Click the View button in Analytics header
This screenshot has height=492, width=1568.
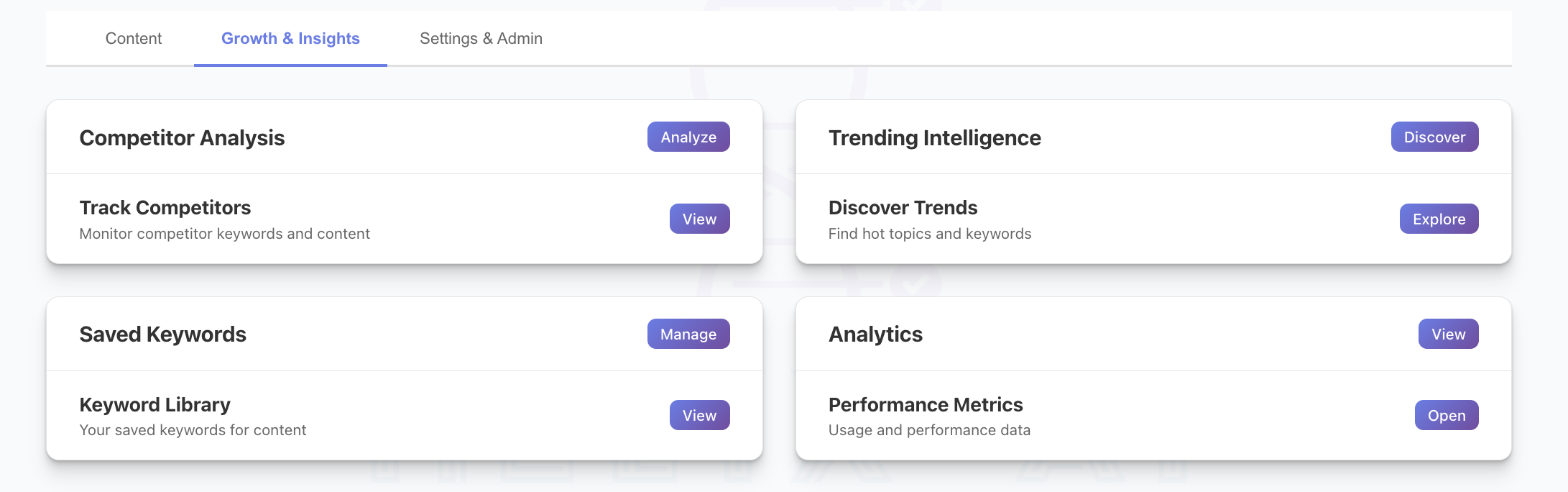click(1447, 334)
